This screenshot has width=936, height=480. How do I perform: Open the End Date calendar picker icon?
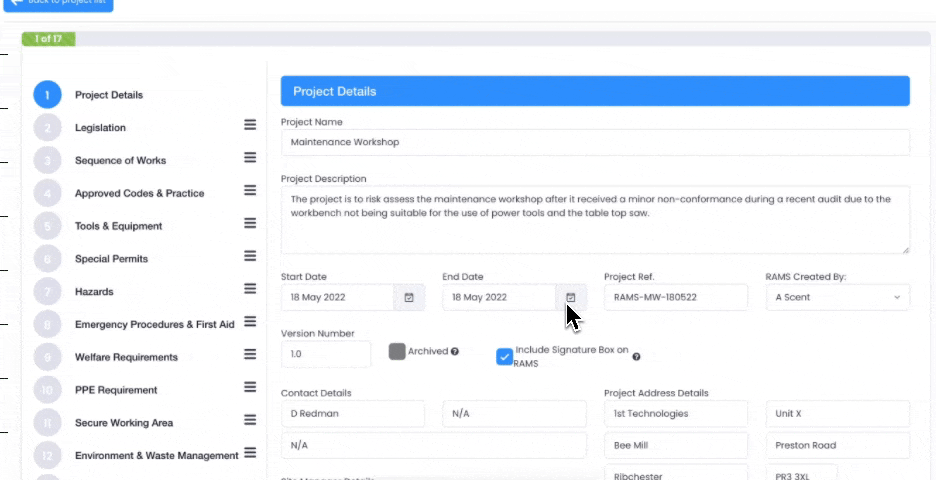[571, 297]
